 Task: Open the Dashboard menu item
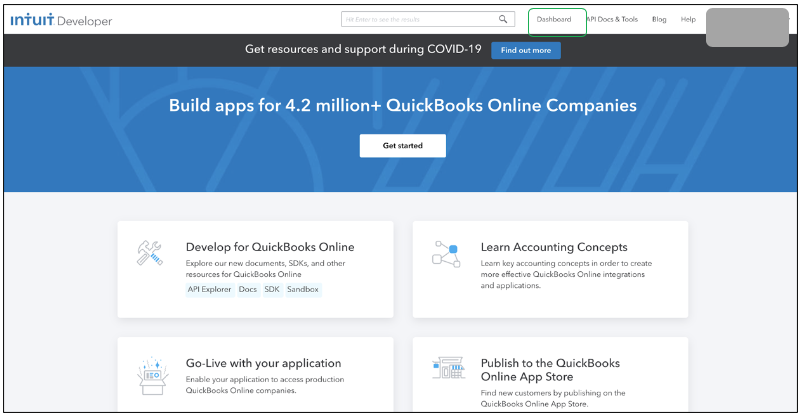coord(554,19)
